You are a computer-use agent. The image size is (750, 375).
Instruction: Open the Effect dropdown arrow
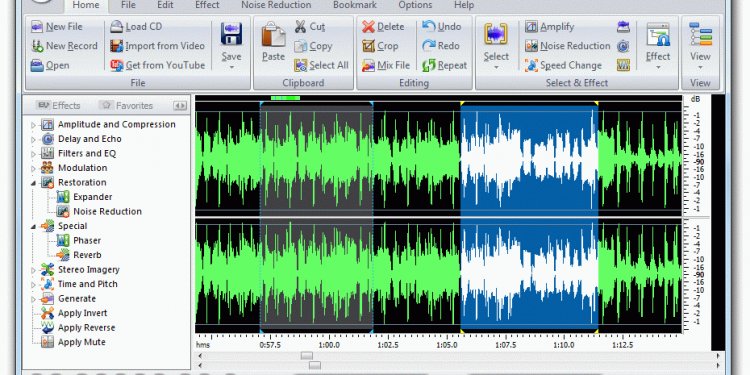[x=658, y=67]
